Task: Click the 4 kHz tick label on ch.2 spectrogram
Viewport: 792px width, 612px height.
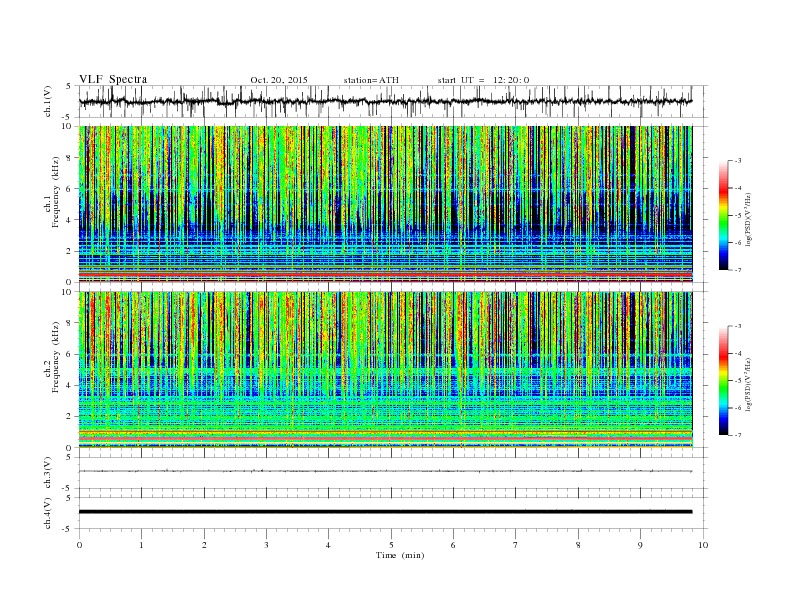Action: [70, 385]
